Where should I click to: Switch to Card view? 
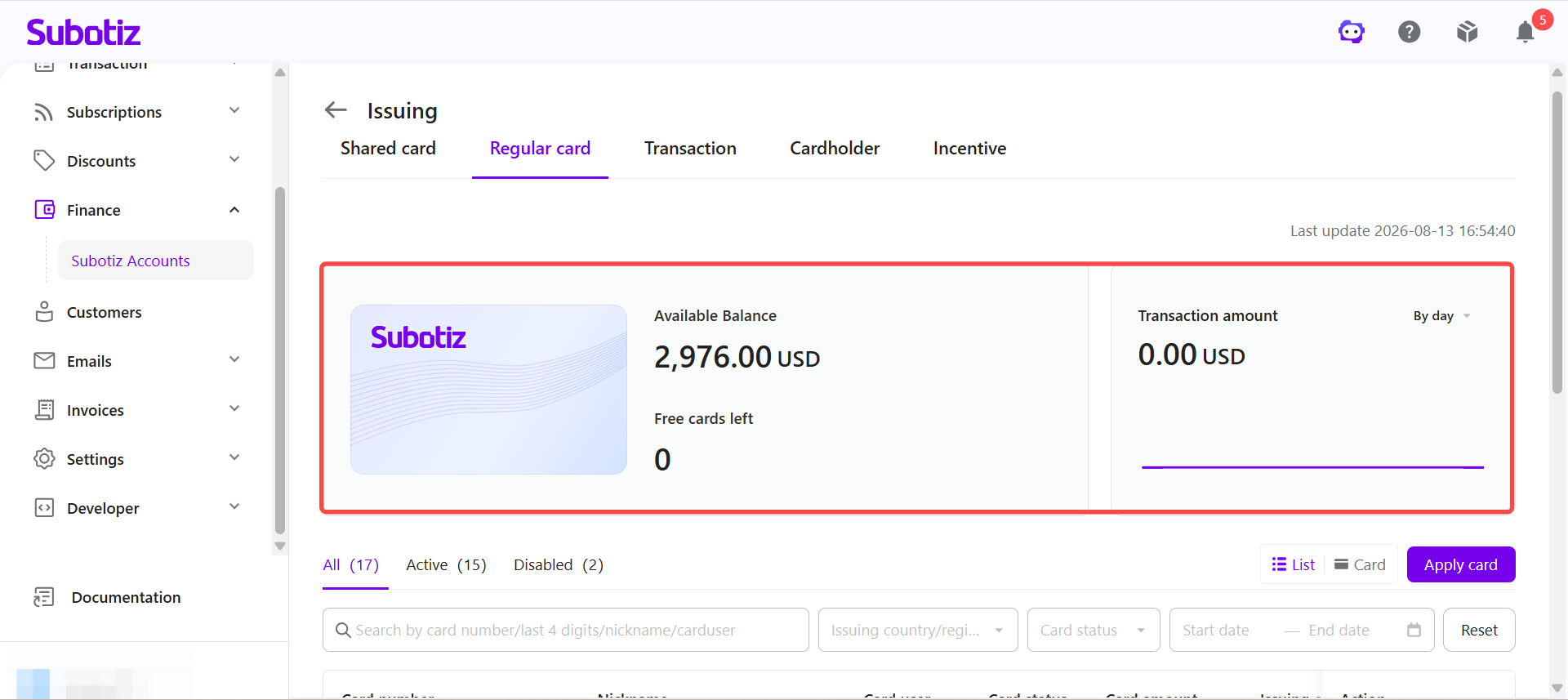point(1360,564)
